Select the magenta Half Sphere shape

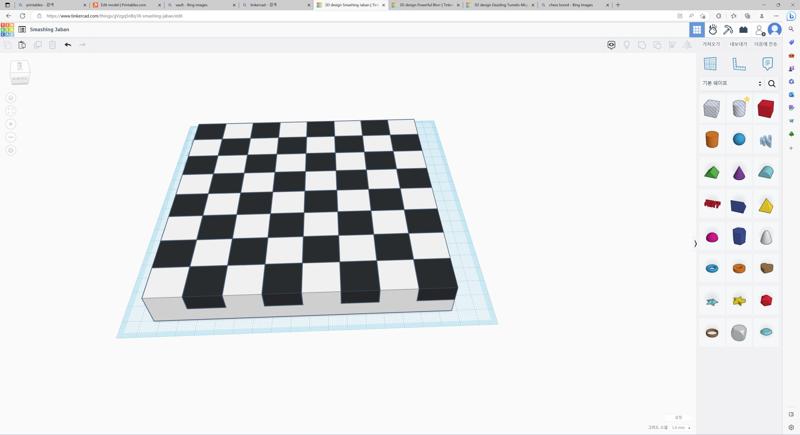712,237
